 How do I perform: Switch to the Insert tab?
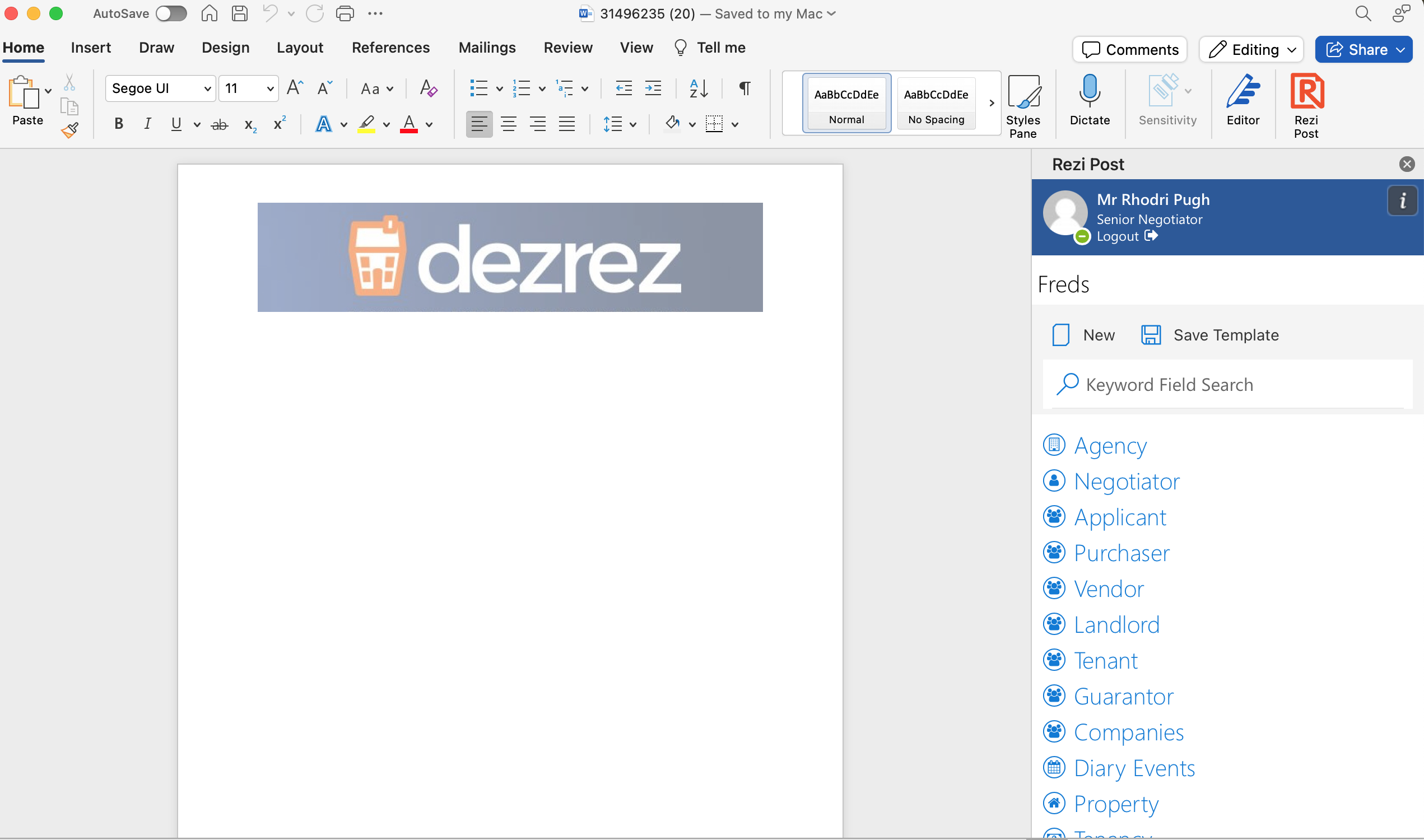91,48
